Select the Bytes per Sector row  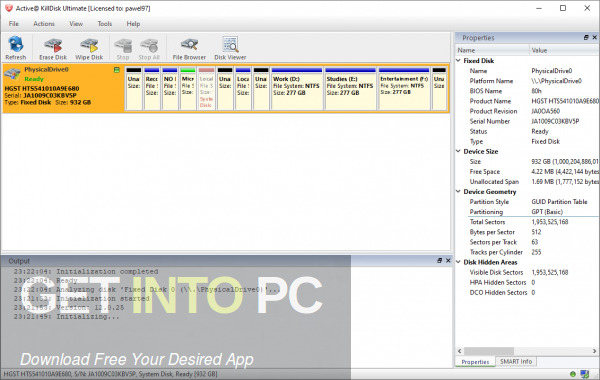[527, 232]
